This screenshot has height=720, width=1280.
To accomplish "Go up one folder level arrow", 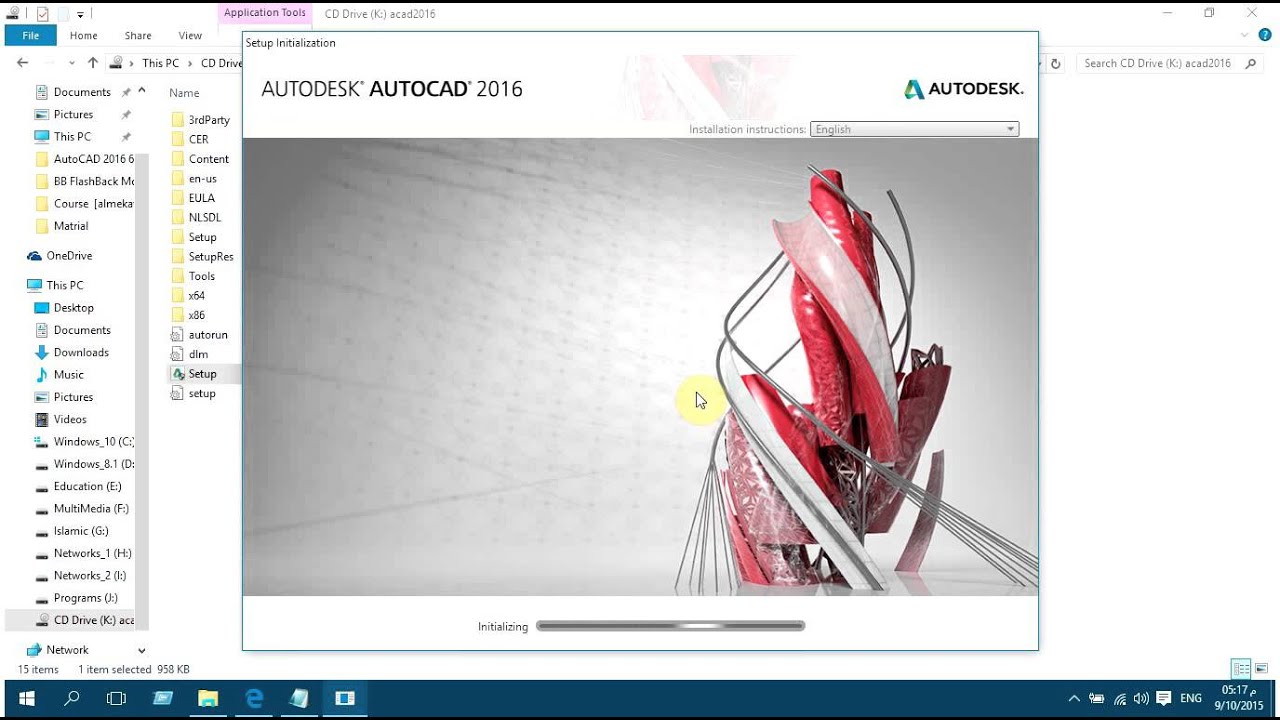I will pos(93,63).
